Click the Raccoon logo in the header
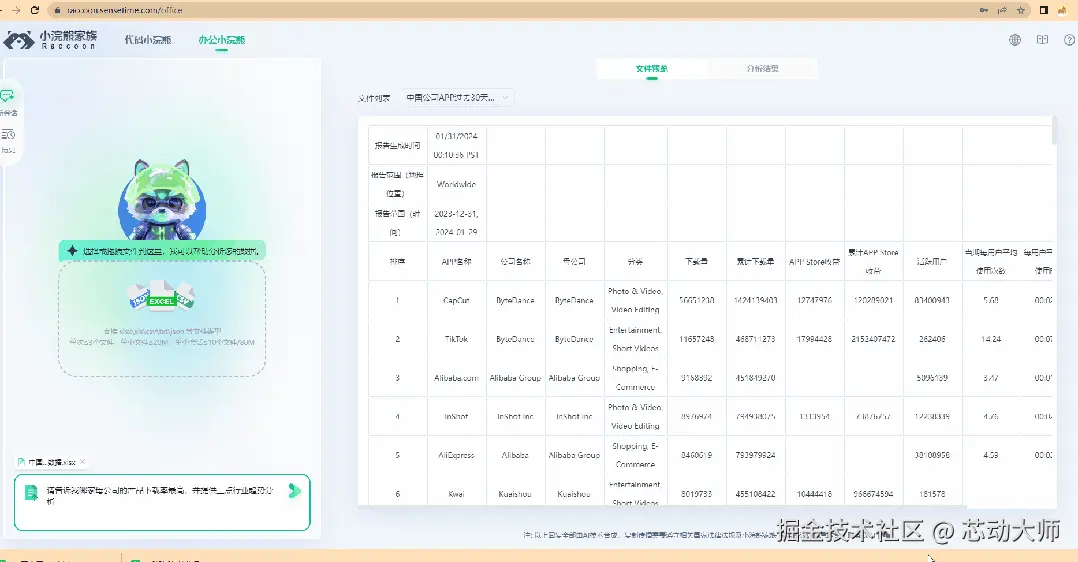Screen dimensions: 1078x562 tap(50, 40)
